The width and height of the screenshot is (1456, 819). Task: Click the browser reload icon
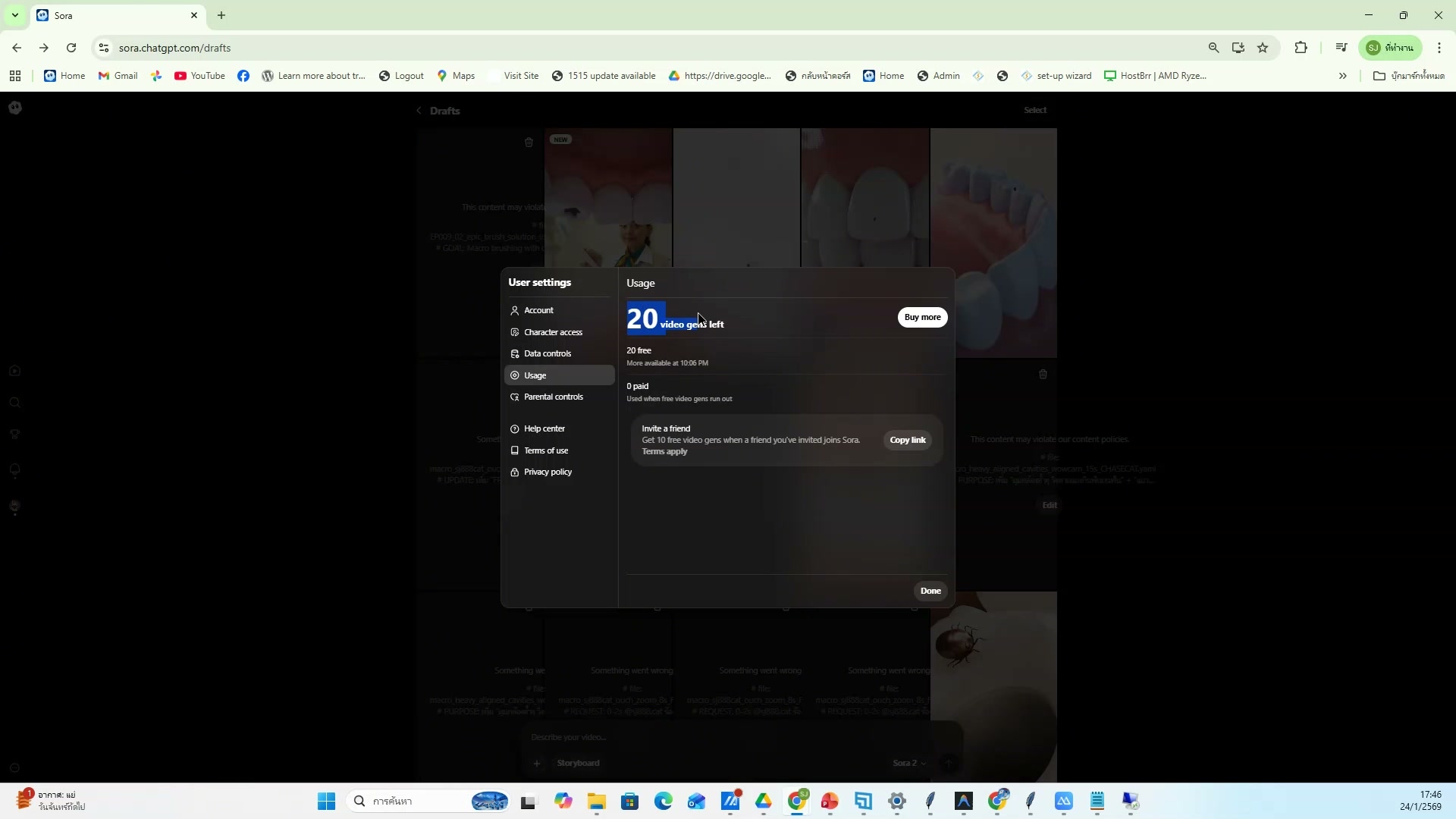(x=71, y=48)
